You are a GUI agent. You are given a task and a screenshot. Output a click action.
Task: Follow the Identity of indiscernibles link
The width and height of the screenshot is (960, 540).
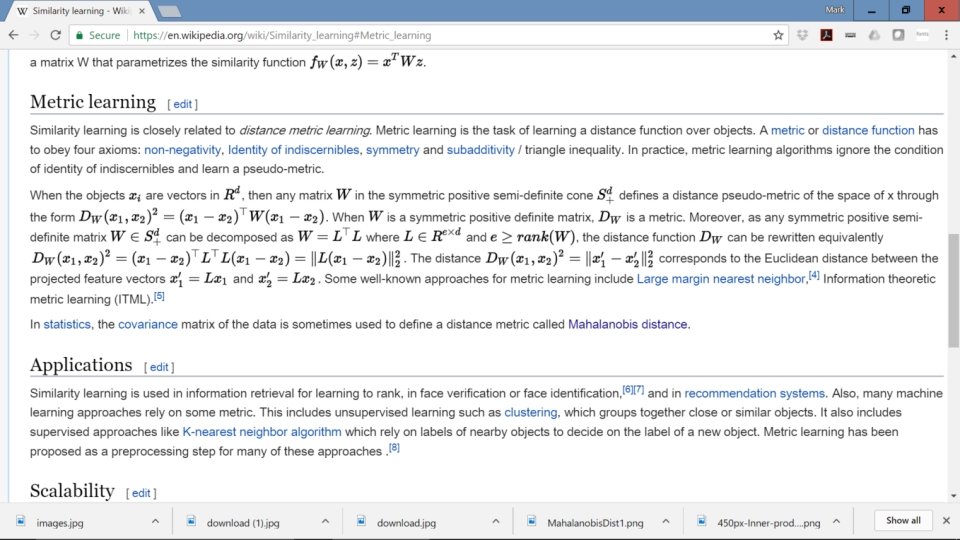point(293,150)
